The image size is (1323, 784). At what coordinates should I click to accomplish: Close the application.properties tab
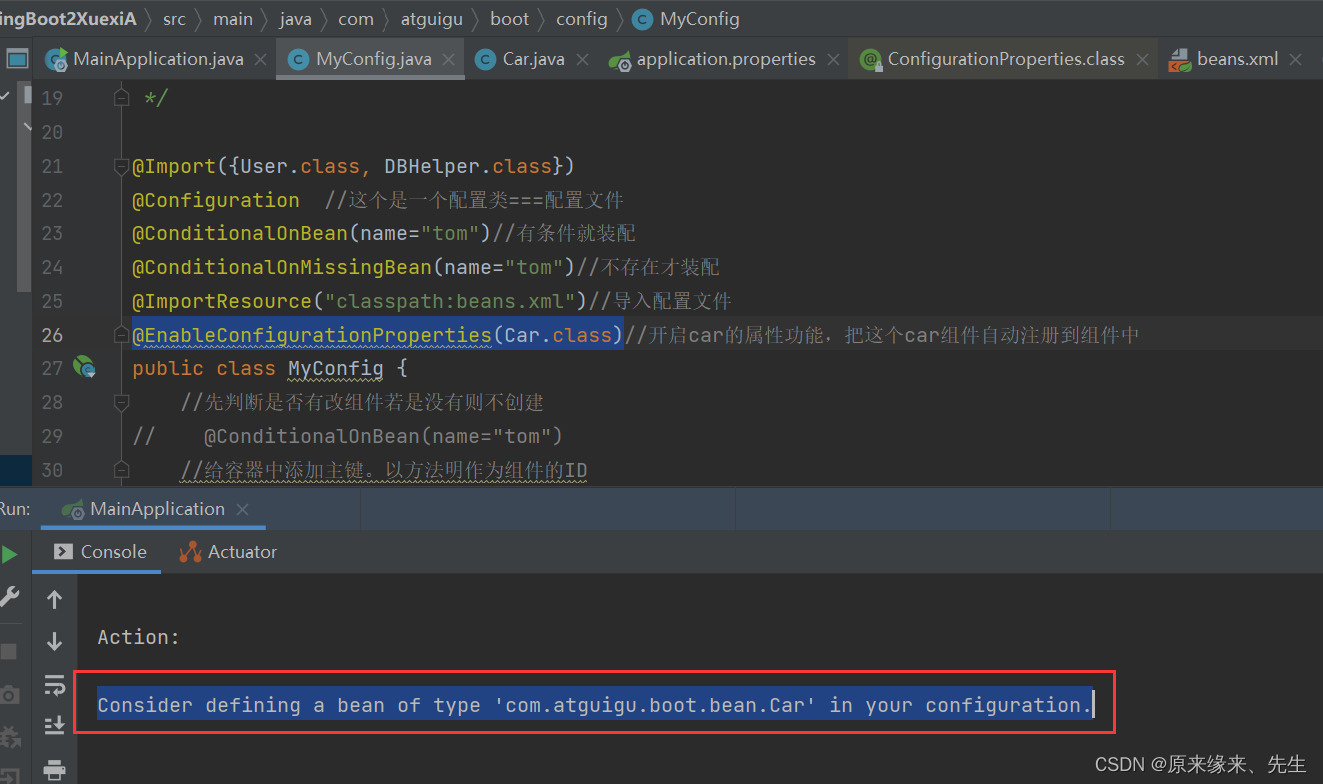[x=833, y=60]
